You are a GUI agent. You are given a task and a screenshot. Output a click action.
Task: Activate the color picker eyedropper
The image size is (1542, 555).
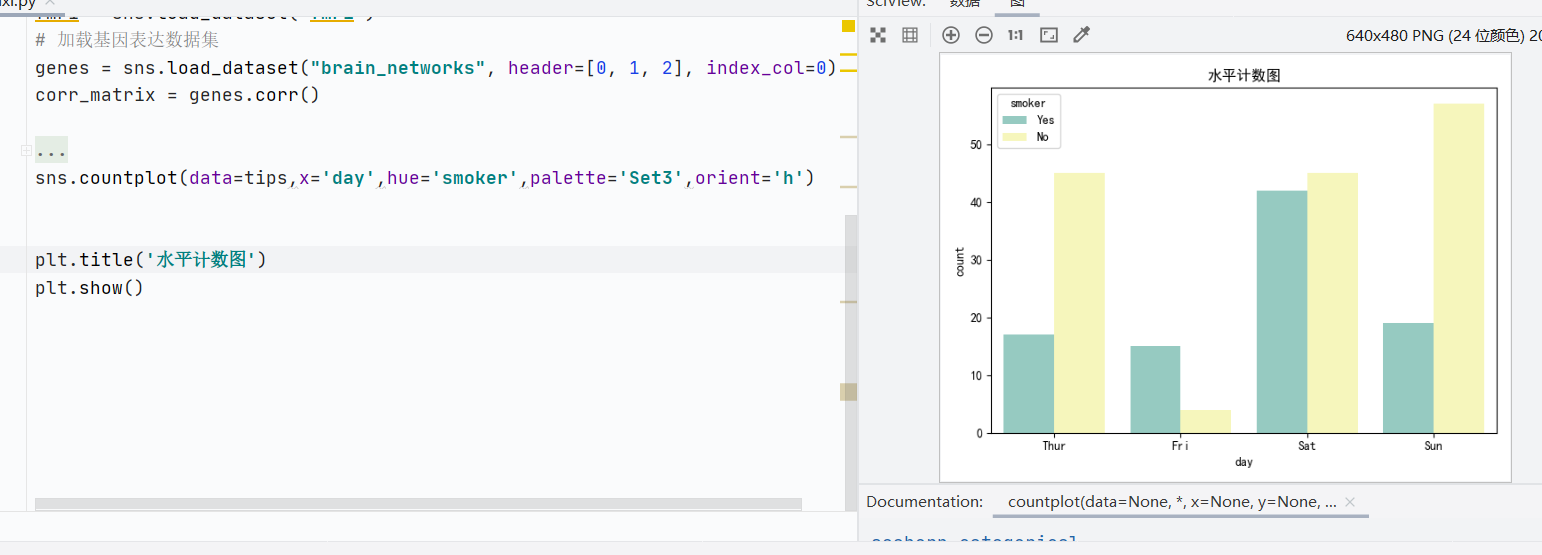(1081, 35)
